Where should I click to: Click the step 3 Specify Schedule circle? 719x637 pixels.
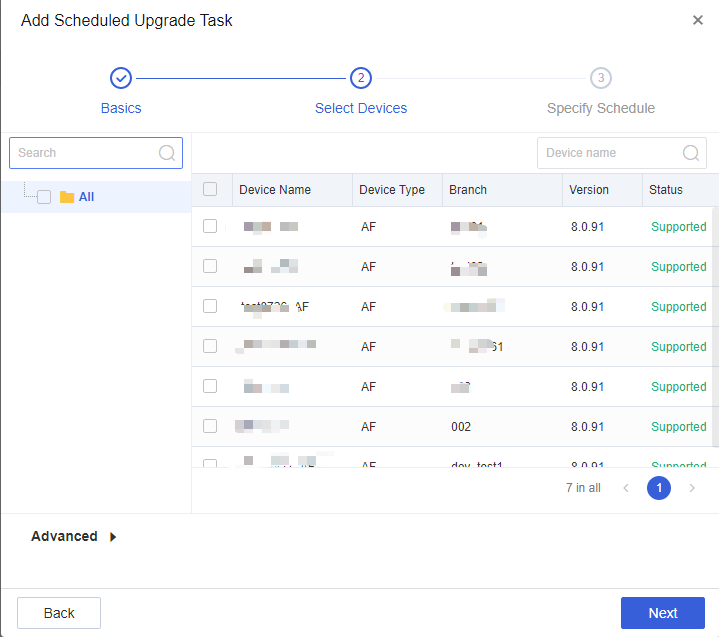tap(600, 78)
